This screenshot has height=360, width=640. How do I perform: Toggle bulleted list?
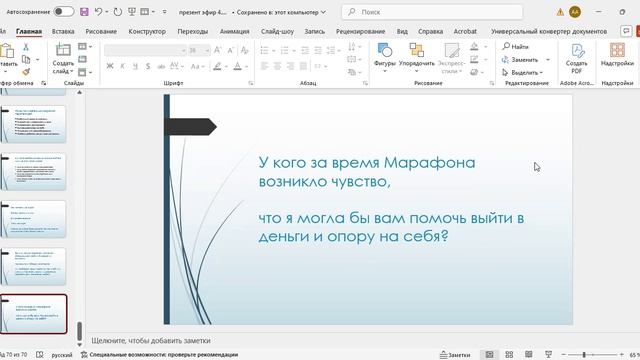(x=264, y=50)
